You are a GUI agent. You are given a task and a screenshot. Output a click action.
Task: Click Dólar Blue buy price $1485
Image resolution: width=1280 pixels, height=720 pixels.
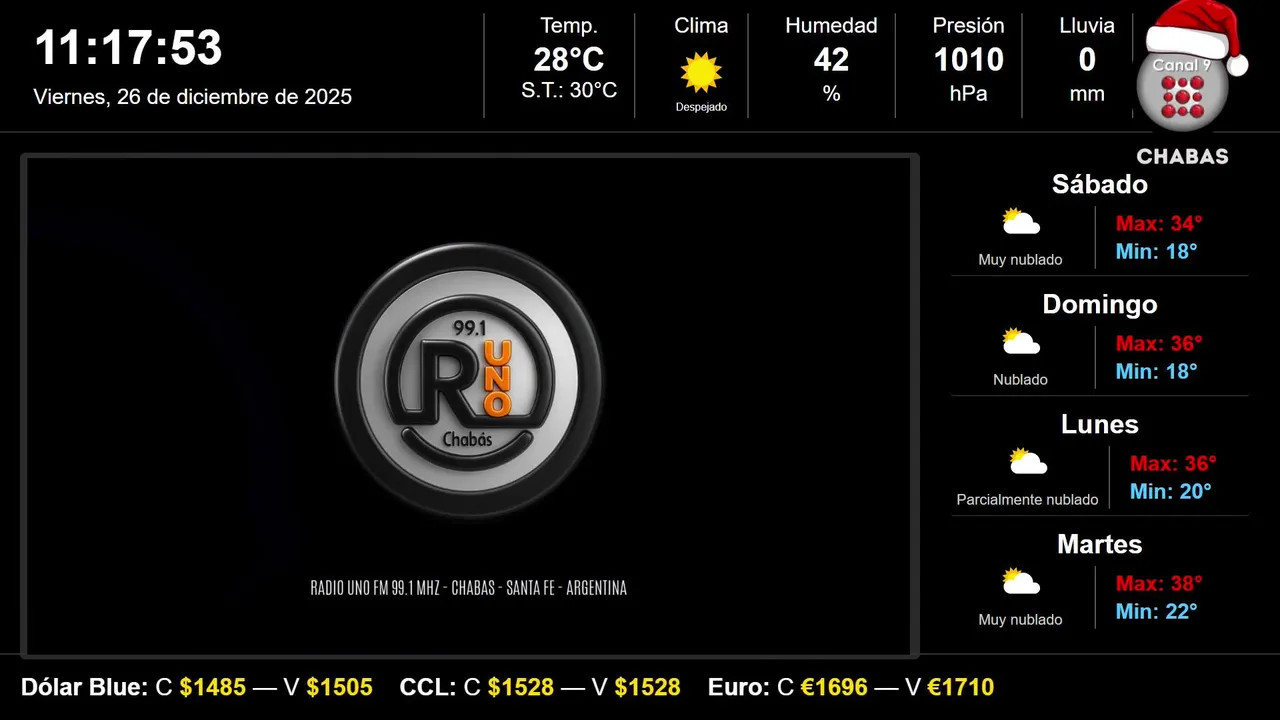point(213,688)
